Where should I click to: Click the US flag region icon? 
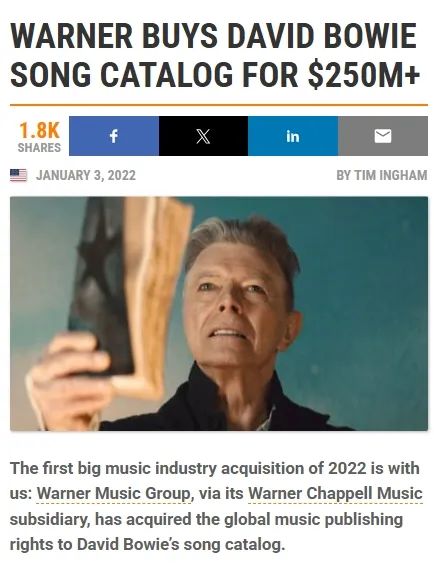point(18,175)
